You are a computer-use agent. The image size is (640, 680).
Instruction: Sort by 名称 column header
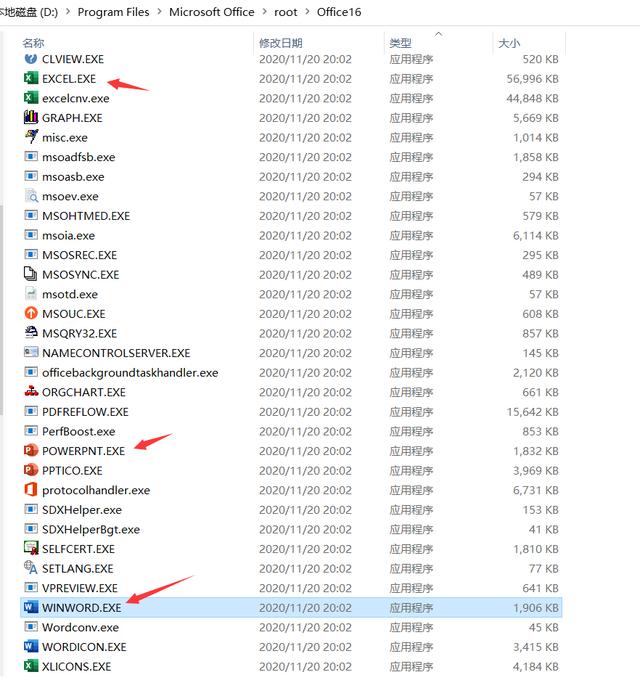(x=33, y=43)
